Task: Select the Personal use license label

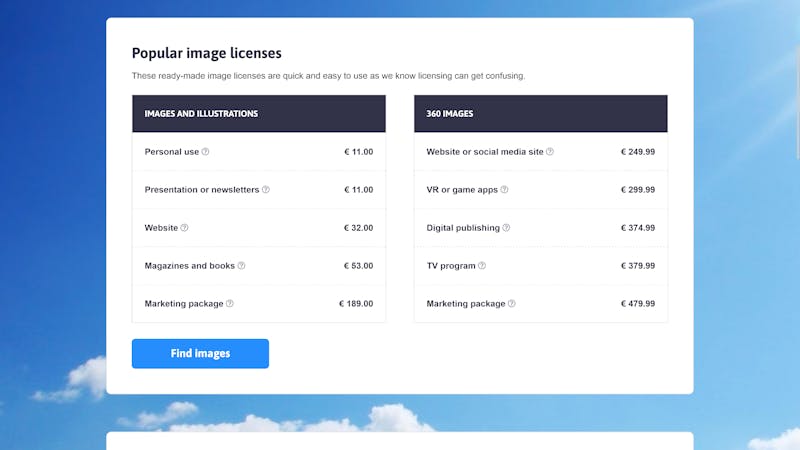Action: (171, 152)
